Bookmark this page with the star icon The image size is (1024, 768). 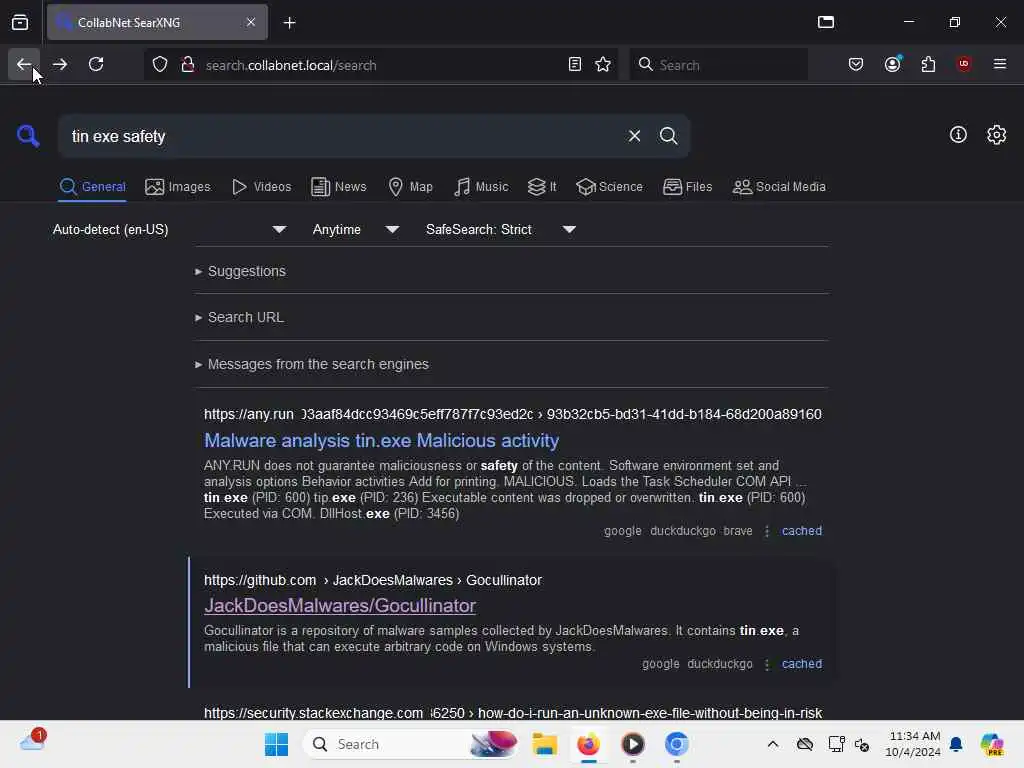[603, 65]
